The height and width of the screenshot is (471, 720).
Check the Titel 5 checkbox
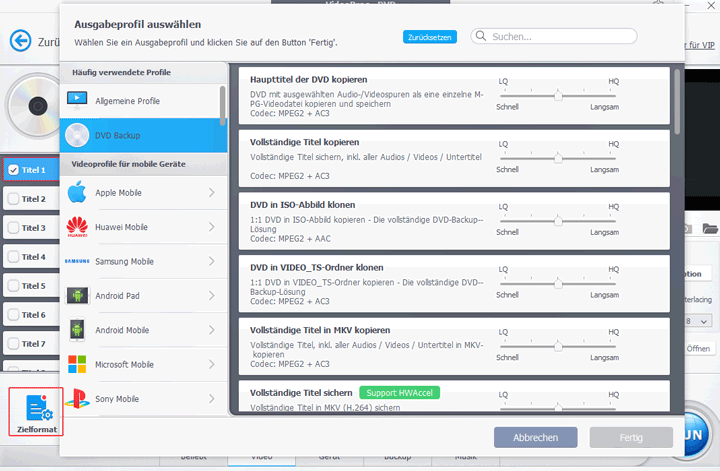click(x=14, y=286)
